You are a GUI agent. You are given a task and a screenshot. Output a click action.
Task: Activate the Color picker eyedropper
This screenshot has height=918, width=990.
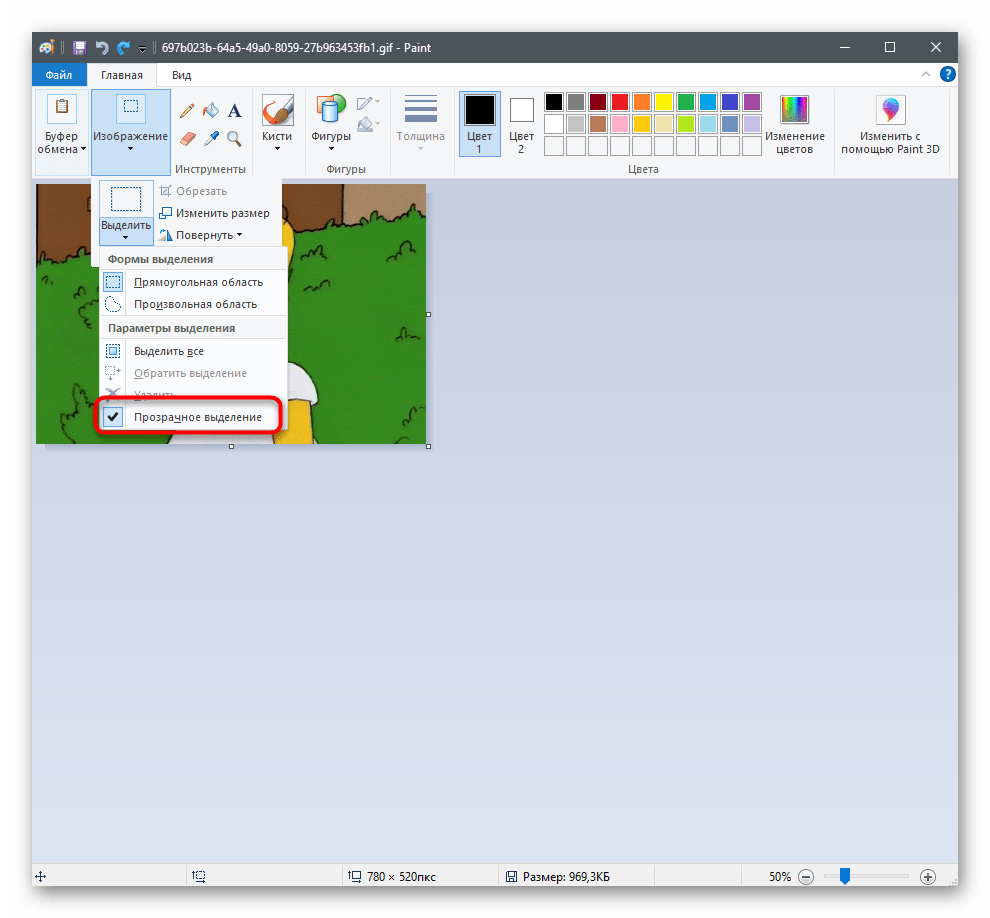pyautogui.click(x=211, y=138)
